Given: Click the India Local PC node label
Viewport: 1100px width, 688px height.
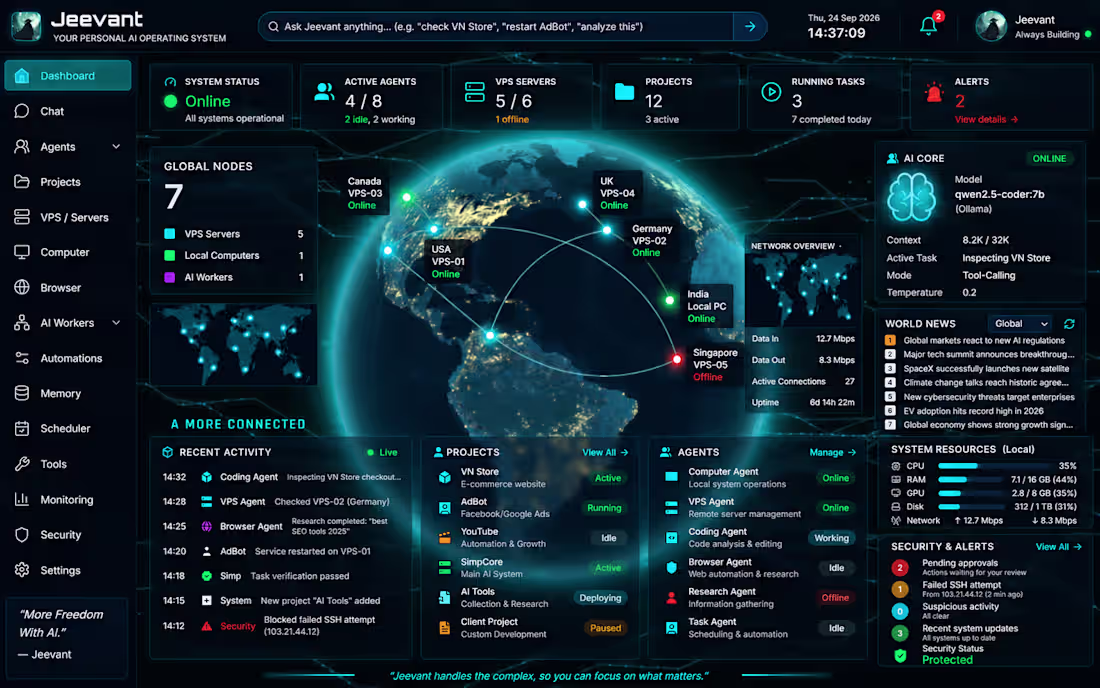Looking at the screenshot, I should pos(706,306).
